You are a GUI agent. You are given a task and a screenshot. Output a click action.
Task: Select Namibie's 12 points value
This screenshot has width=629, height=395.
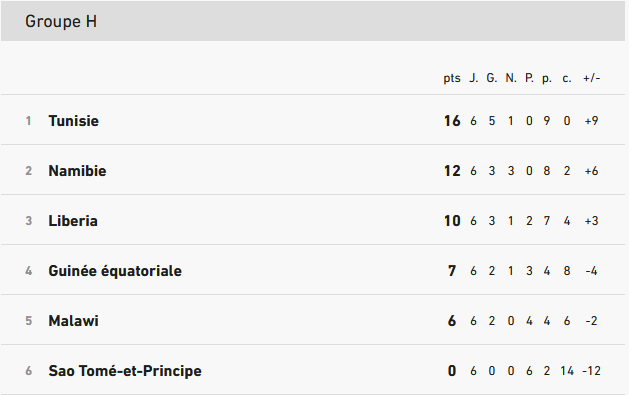pyautogui.click(x=452, y=171)
